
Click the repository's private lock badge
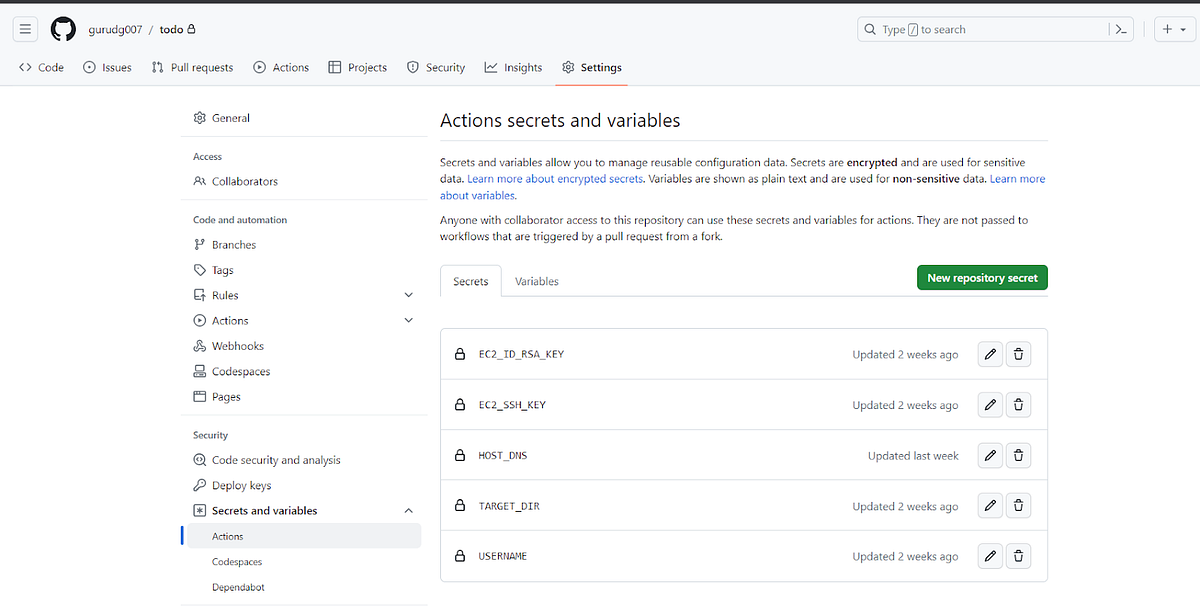tap(190, 29)
